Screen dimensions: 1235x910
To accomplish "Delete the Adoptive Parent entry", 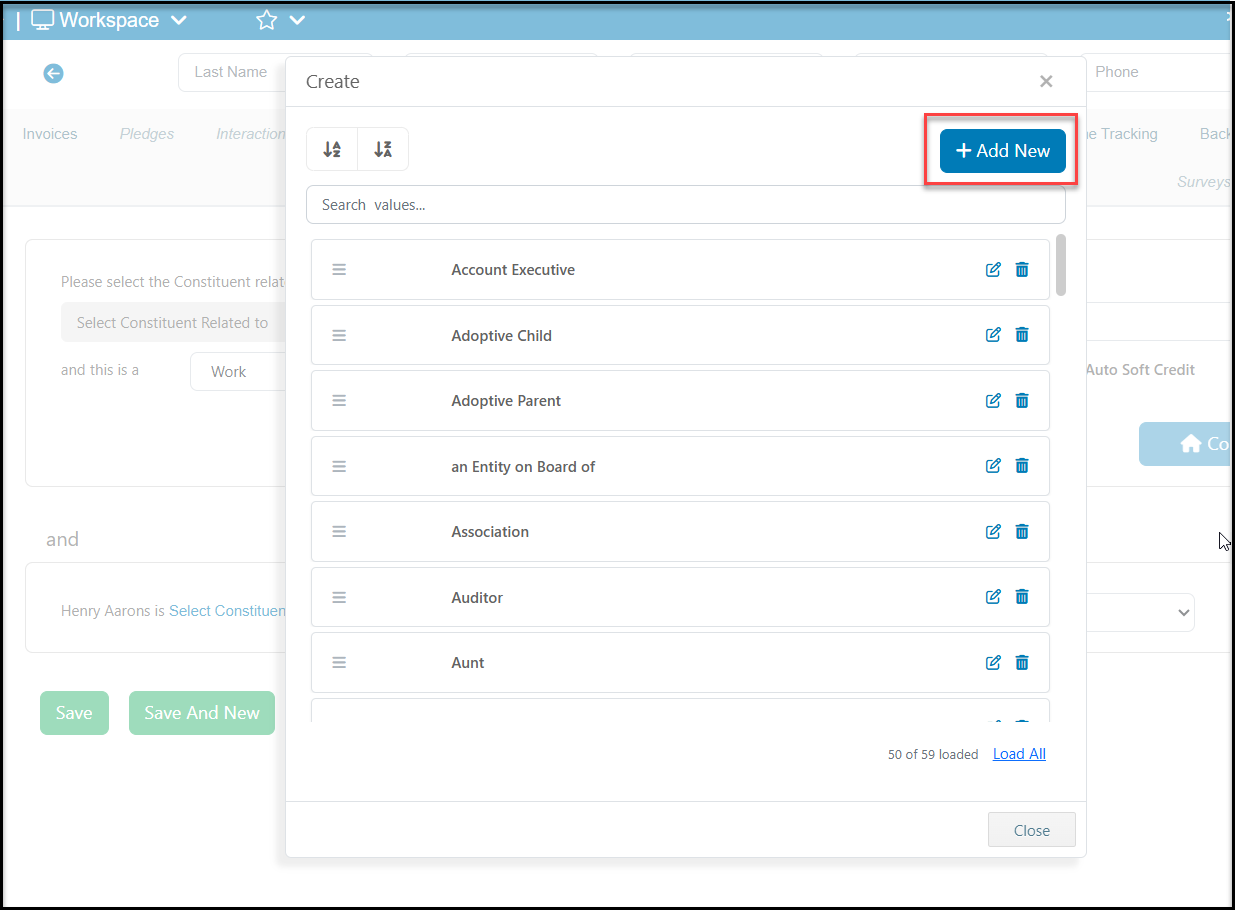I will click(1022, 400).
